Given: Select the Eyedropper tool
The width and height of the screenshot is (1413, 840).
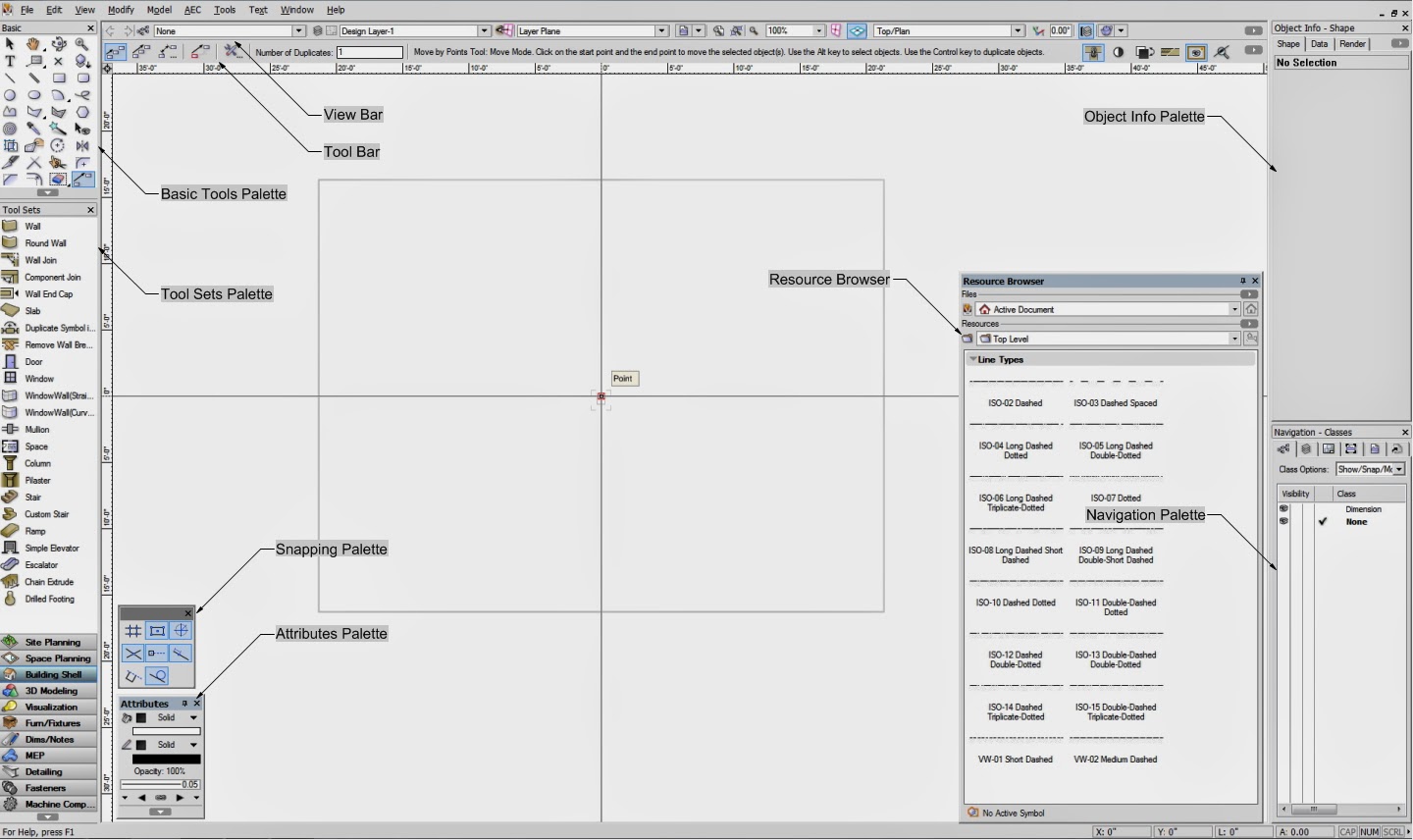Looking at the screenshot, I should coord(33,128).
